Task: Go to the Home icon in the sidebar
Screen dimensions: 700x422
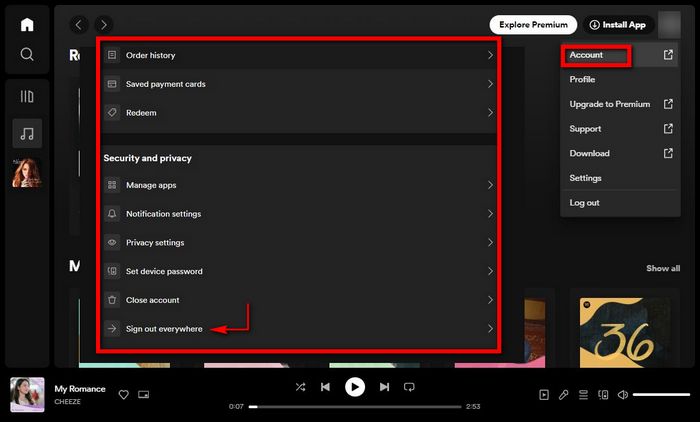Action: point(27,25)
